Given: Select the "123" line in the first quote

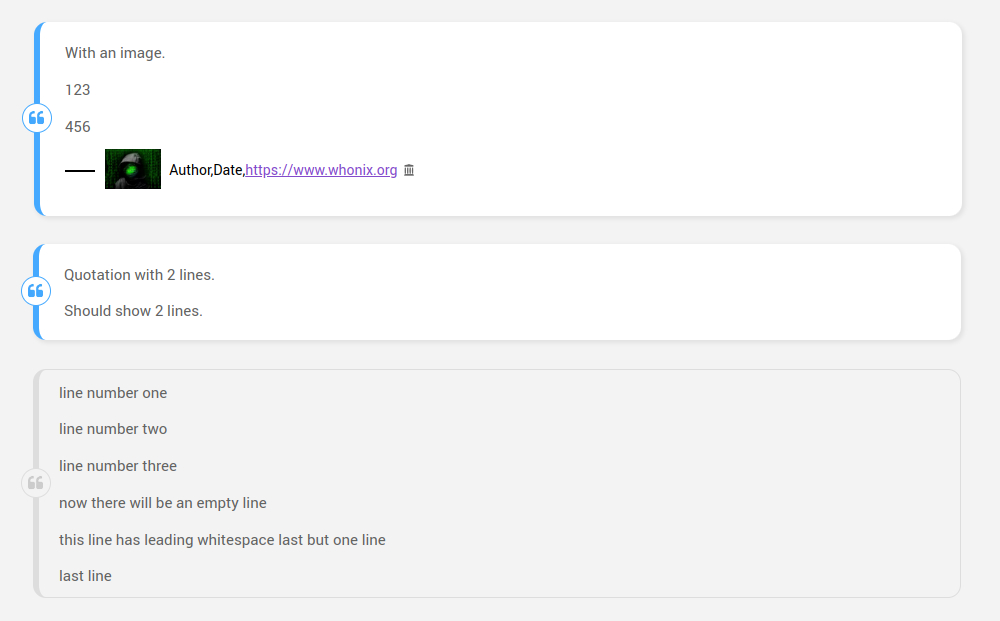Looking at the screenshot, I should (78, 90).
